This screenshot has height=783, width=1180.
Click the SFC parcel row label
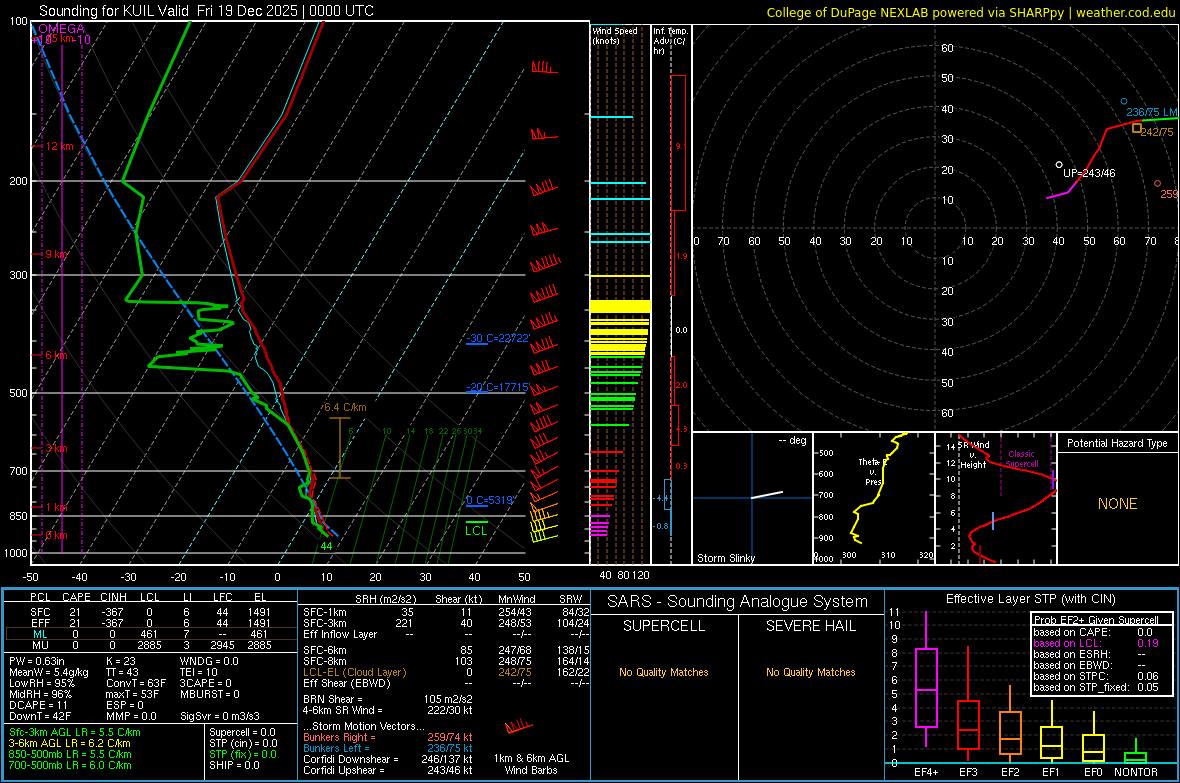40,612
